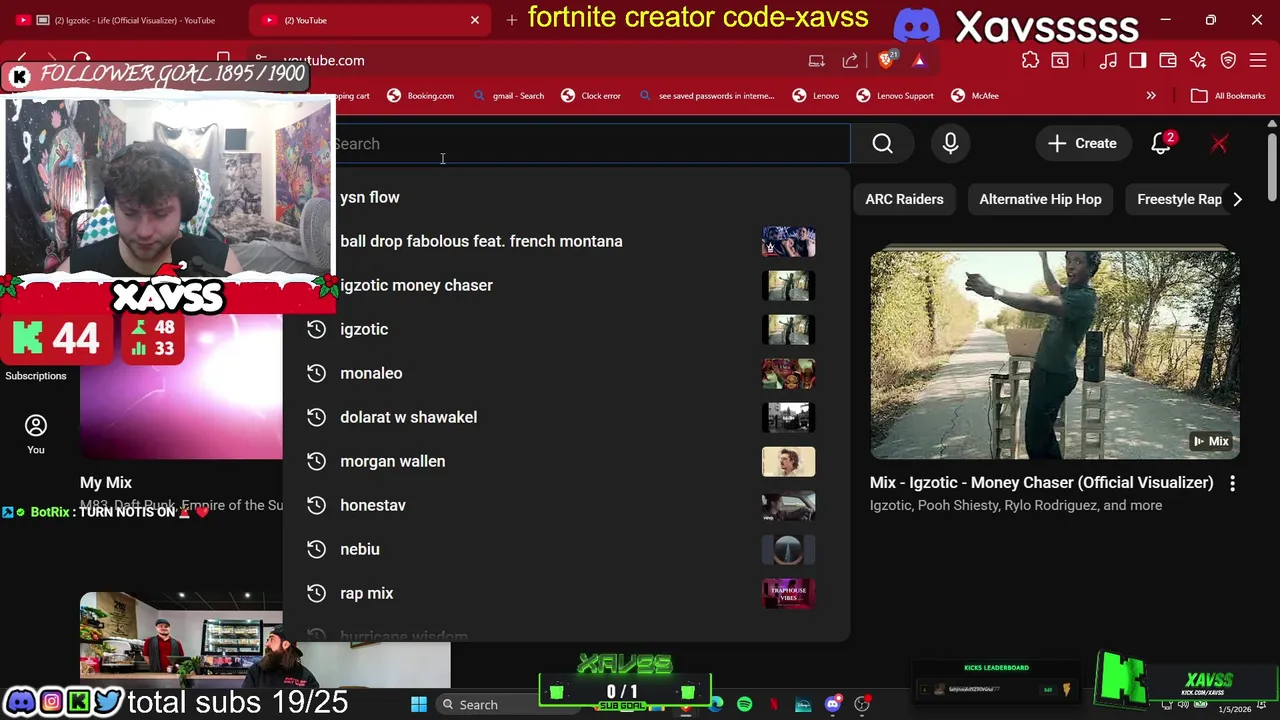Toggle the browser sidebar panel icon

coord(1138,60)
